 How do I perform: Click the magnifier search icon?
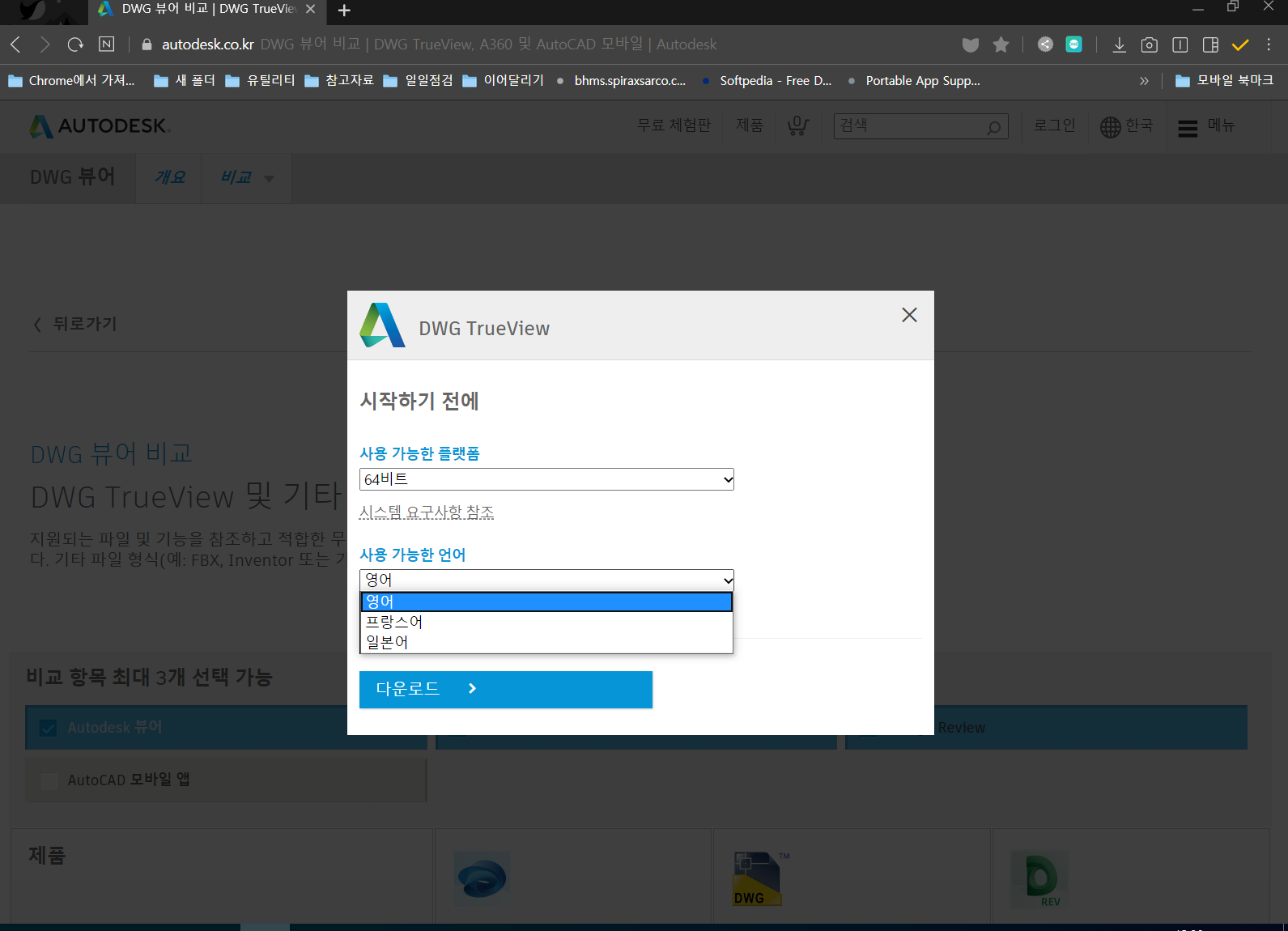(x=994, y=127)
